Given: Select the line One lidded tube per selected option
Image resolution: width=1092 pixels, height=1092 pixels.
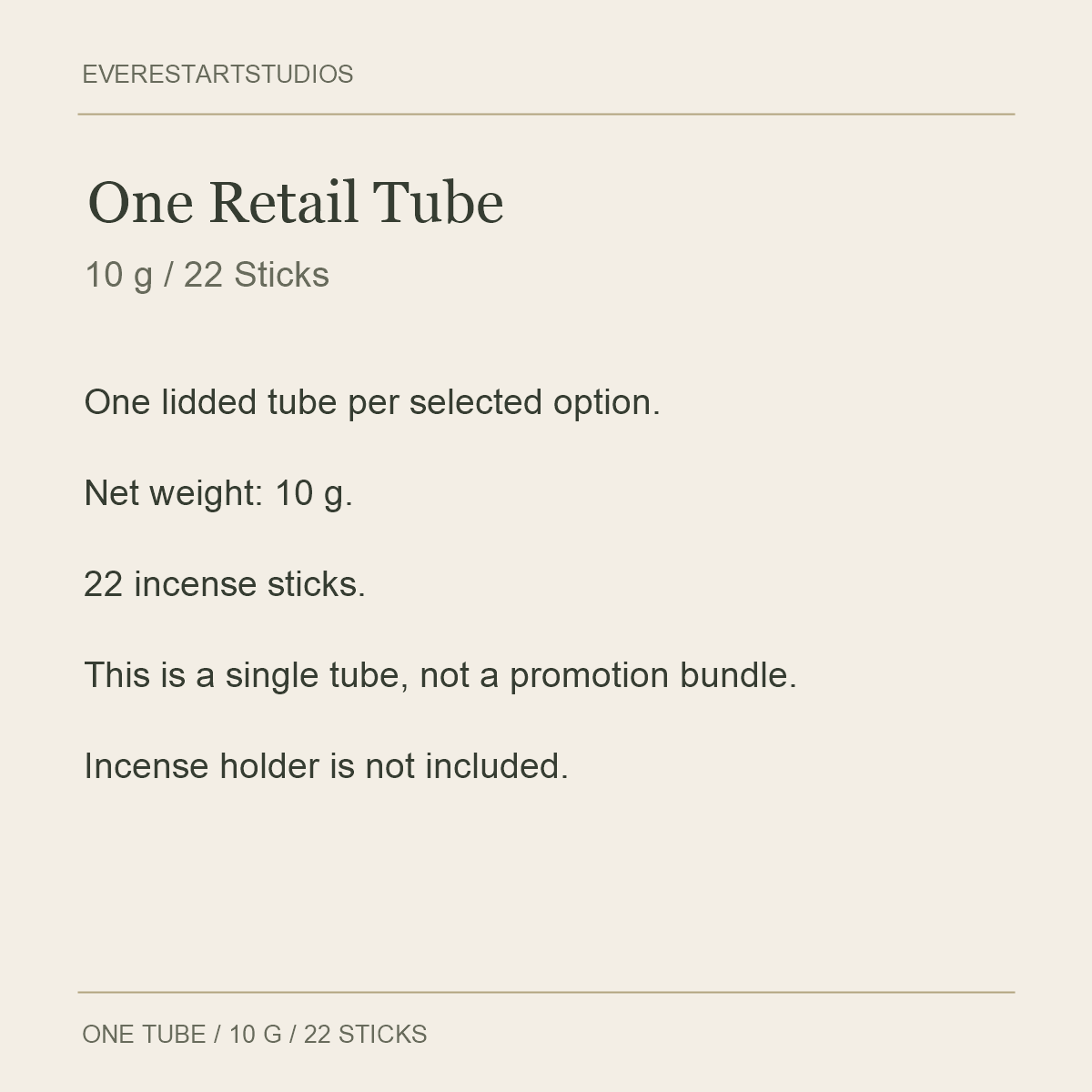Looking at the screenshot, I should click(372, 402).
